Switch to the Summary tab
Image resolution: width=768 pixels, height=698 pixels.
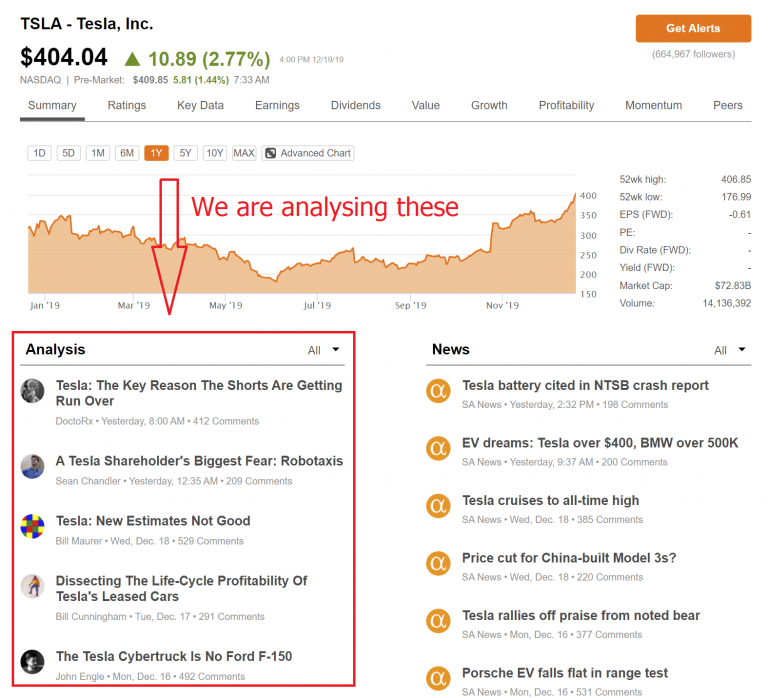pos(52,105)
